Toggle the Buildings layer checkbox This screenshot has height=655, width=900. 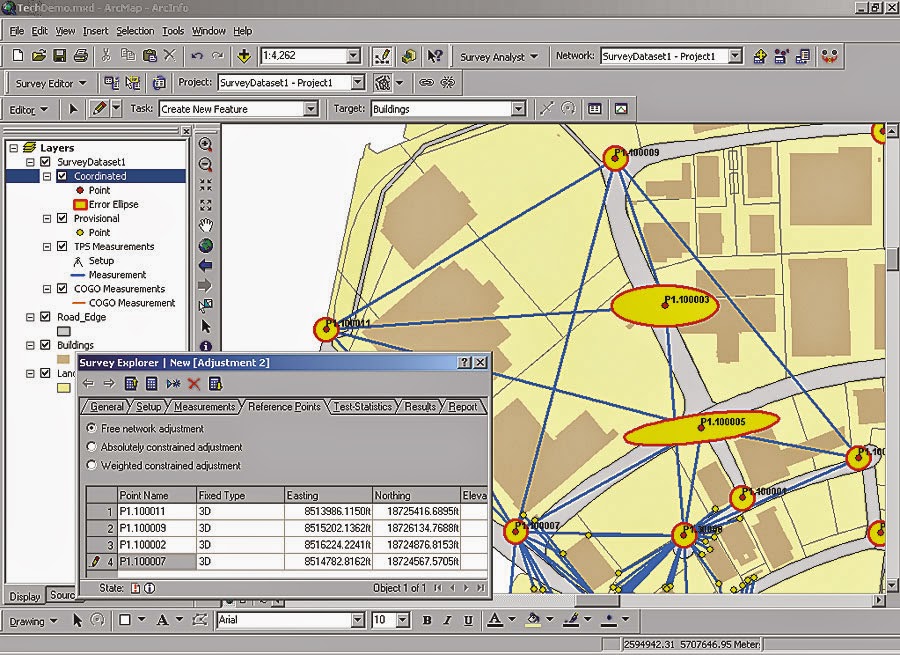tap(45, 345)
